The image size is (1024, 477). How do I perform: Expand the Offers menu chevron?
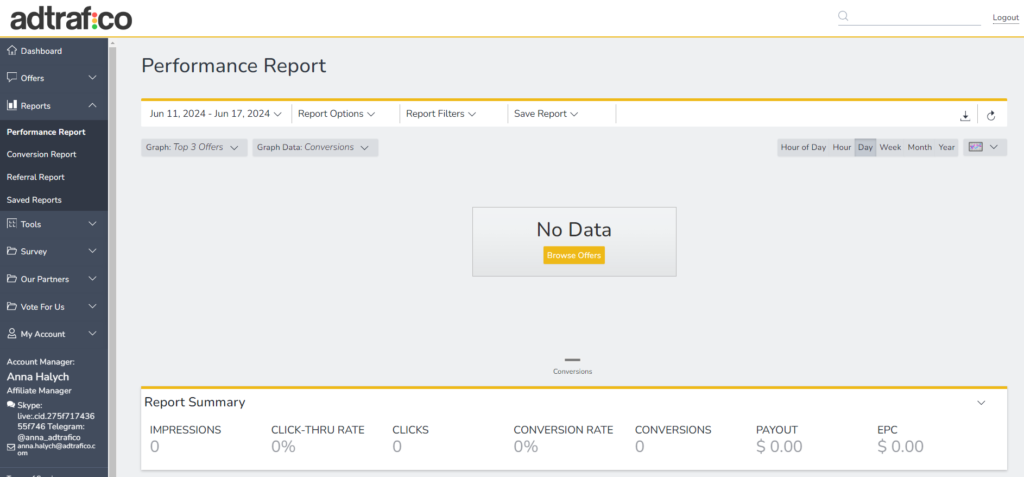click(93, 78)
